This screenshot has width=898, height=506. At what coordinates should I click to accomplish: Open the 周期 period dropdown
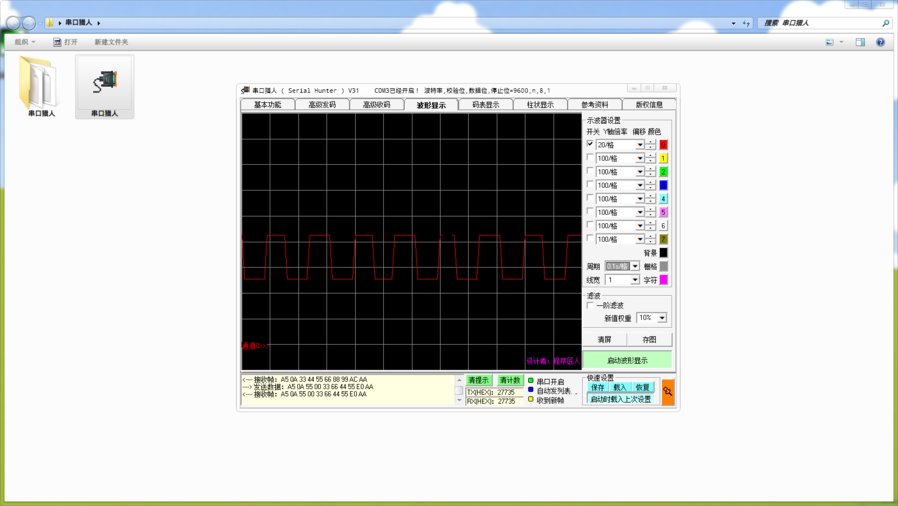point(635,266)
